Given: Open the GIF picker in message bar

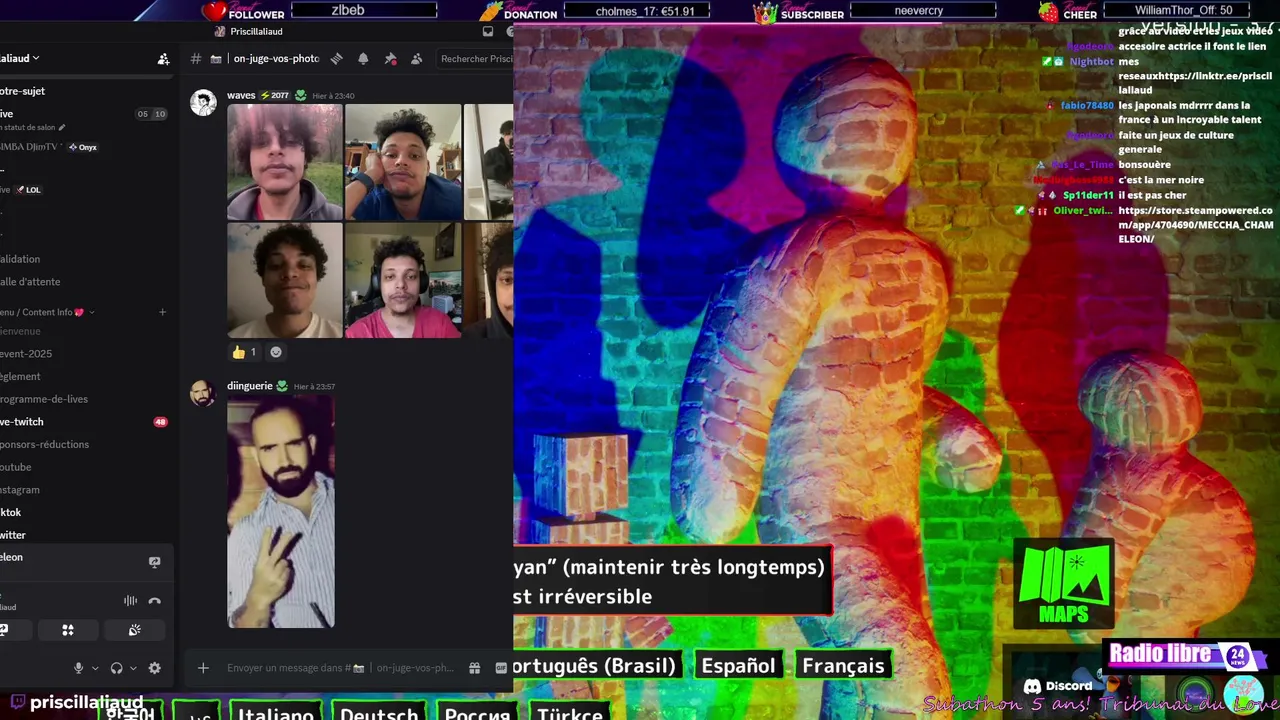Looking at the screenshot, I should pyautogui.click(x=501, y=668).
